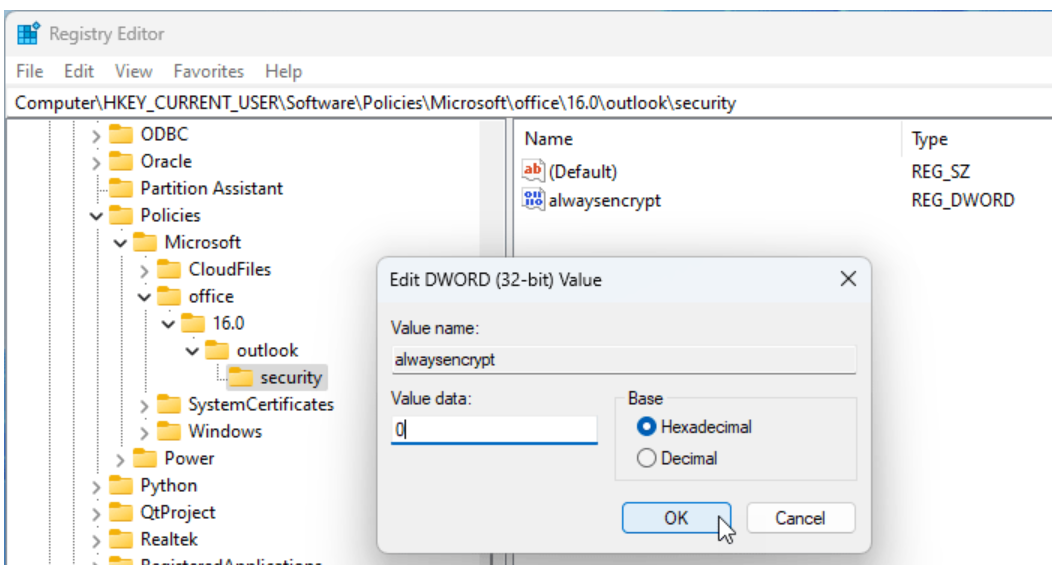1052x565 pixels.
Task: Select the Oracle folder icon
Action: click(121, 161)
